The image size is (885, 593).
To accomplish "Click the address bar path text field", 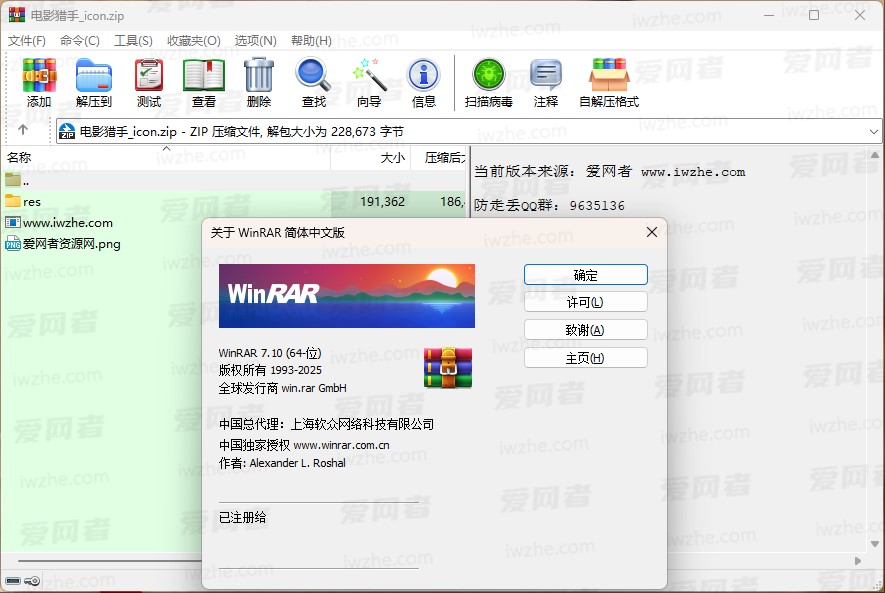I will tap(468, 131).
